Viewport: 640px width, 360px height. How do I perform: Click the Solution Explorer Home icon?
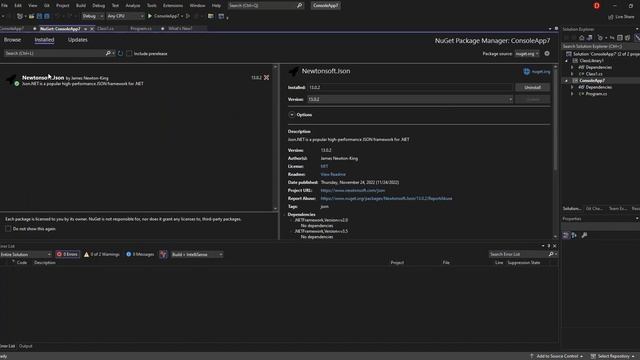tap(582, 38)
